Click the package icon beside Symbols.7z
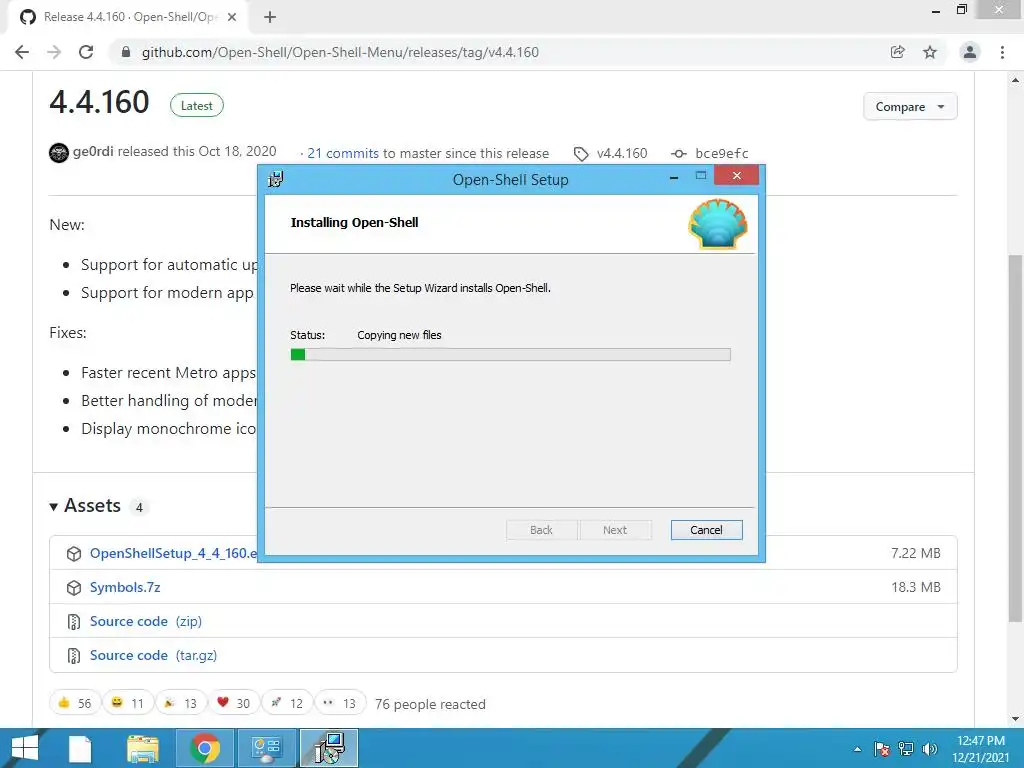The image size is (1024, 768). [74, 588]
